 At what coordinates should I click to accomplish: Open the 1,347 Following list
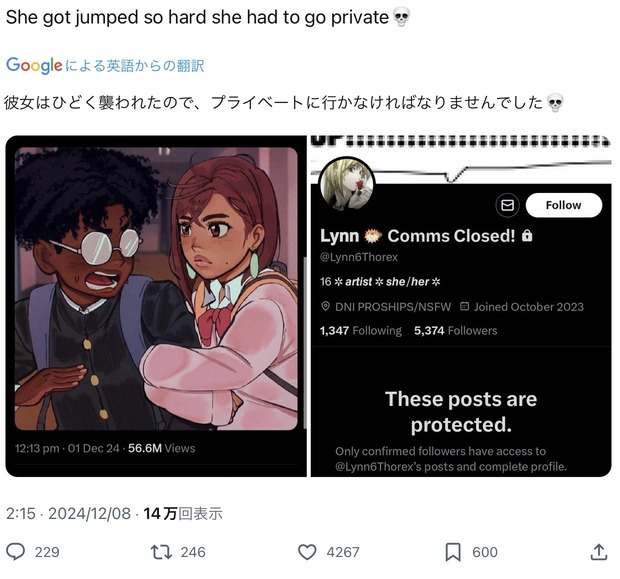click(x=361, y=330)
